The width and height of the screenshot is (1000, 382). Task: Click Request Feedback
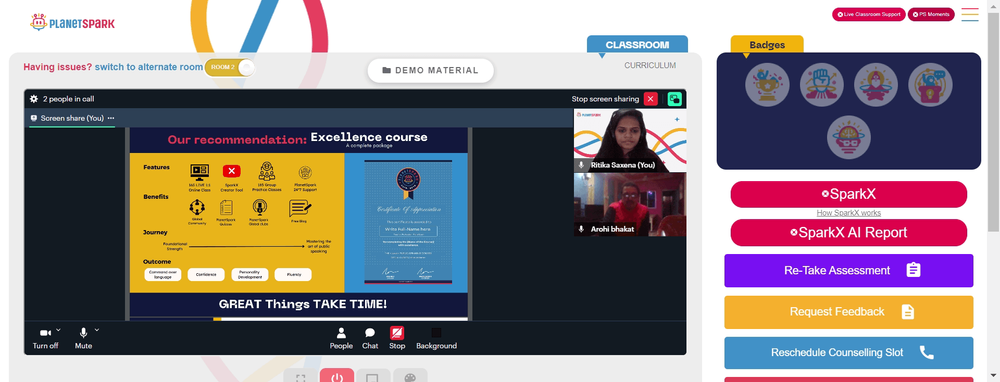848,312
